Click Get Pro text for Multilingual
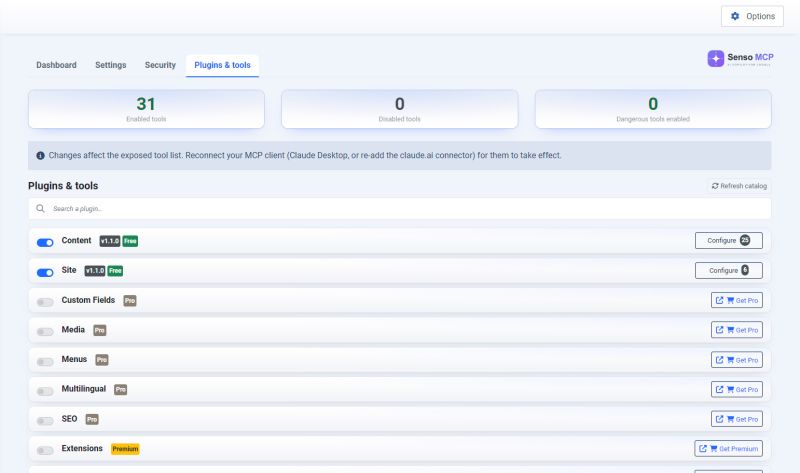 [747, 390]
